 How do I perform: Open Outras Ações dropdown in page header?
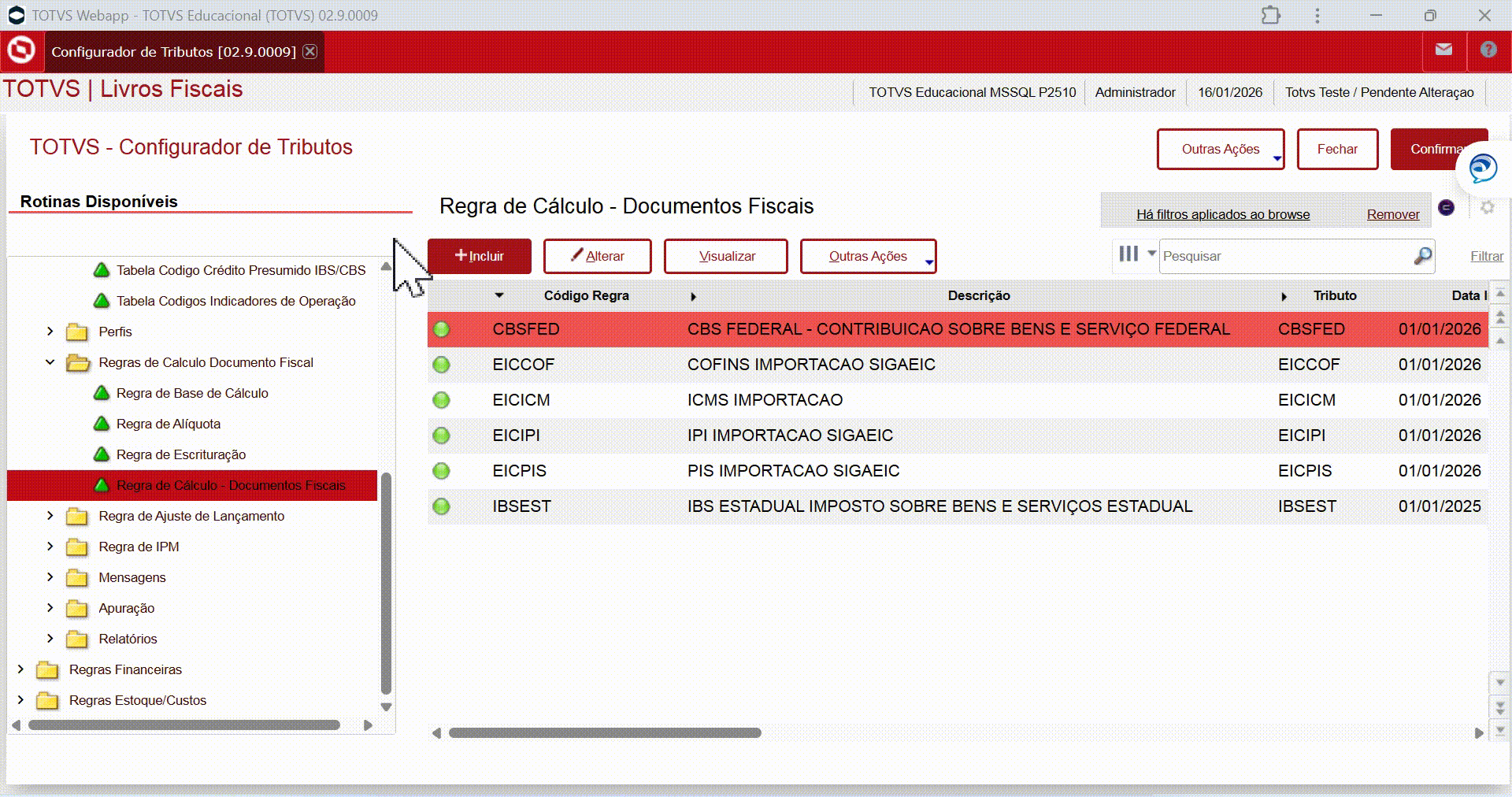click(x=1221, y=149)
